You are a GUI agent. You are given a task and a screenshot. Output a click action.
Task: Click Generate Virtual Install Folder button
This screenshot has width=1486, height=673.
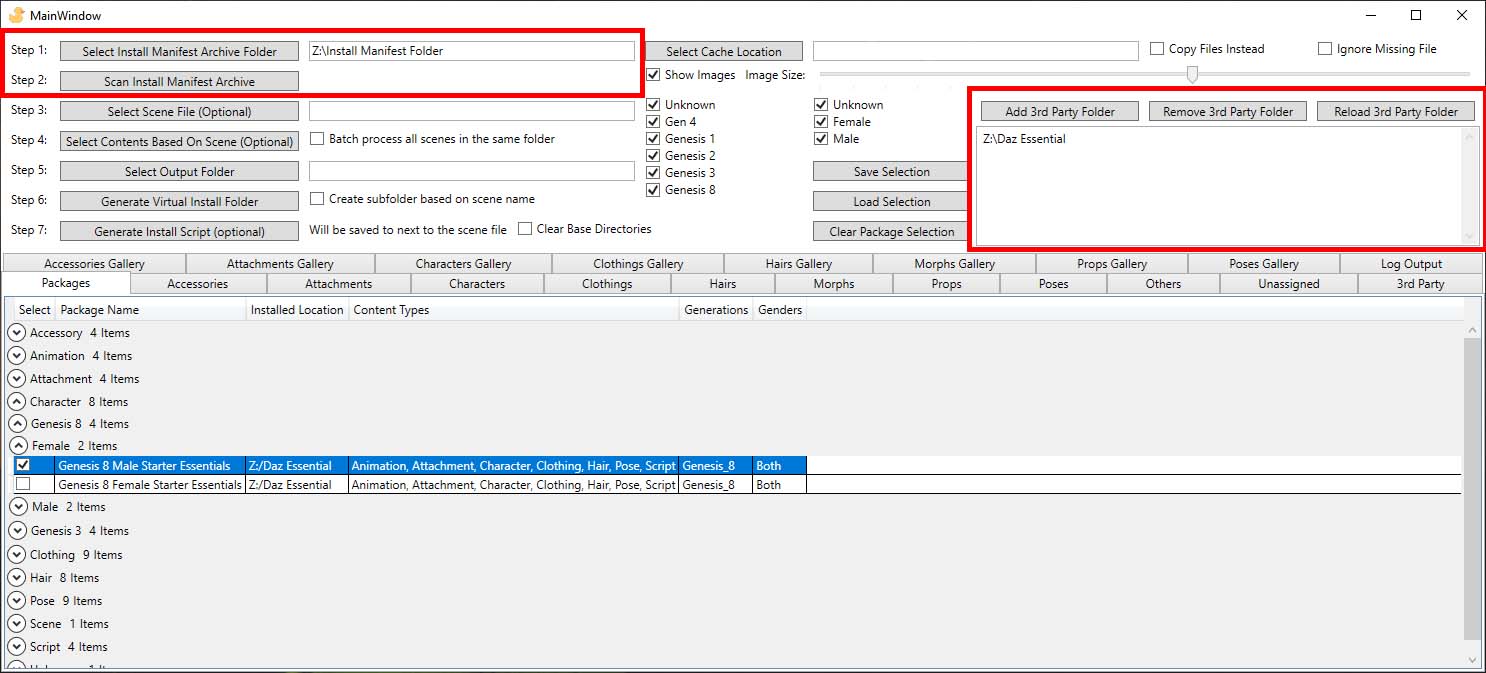point(179,201)
